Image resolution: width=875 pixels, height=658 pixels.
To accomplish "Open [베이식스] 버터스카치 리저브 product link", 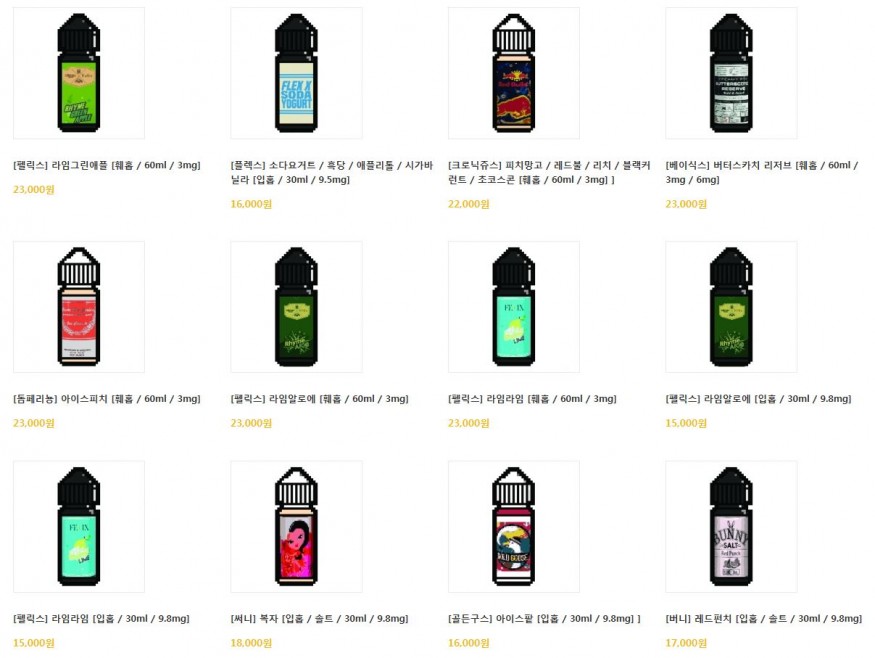I will pos(762,172).
